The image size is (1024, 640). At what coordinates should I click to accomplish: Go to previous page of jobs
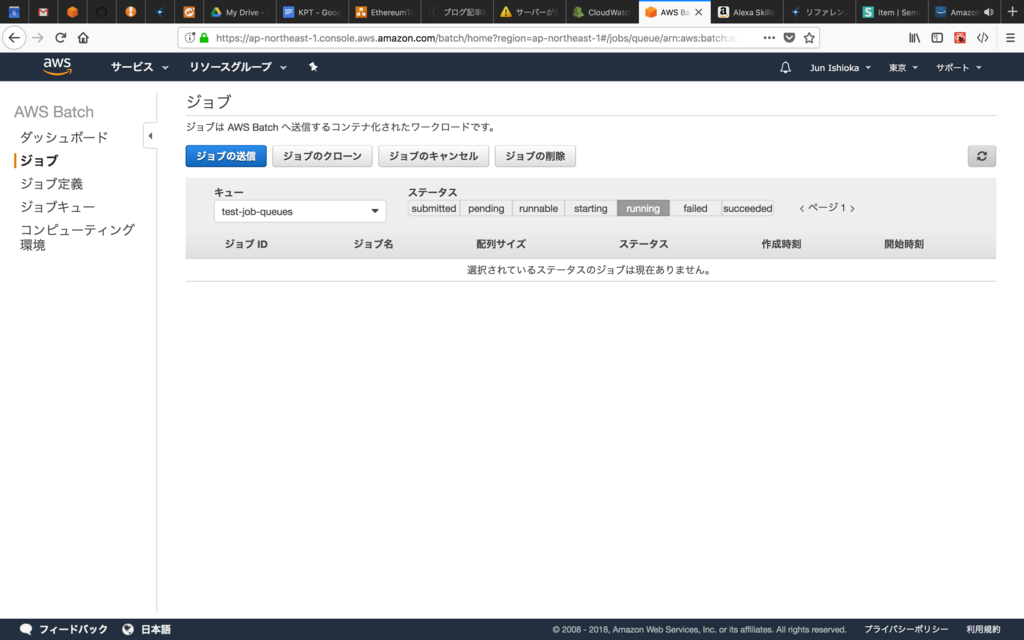click(x=801, y=208)
